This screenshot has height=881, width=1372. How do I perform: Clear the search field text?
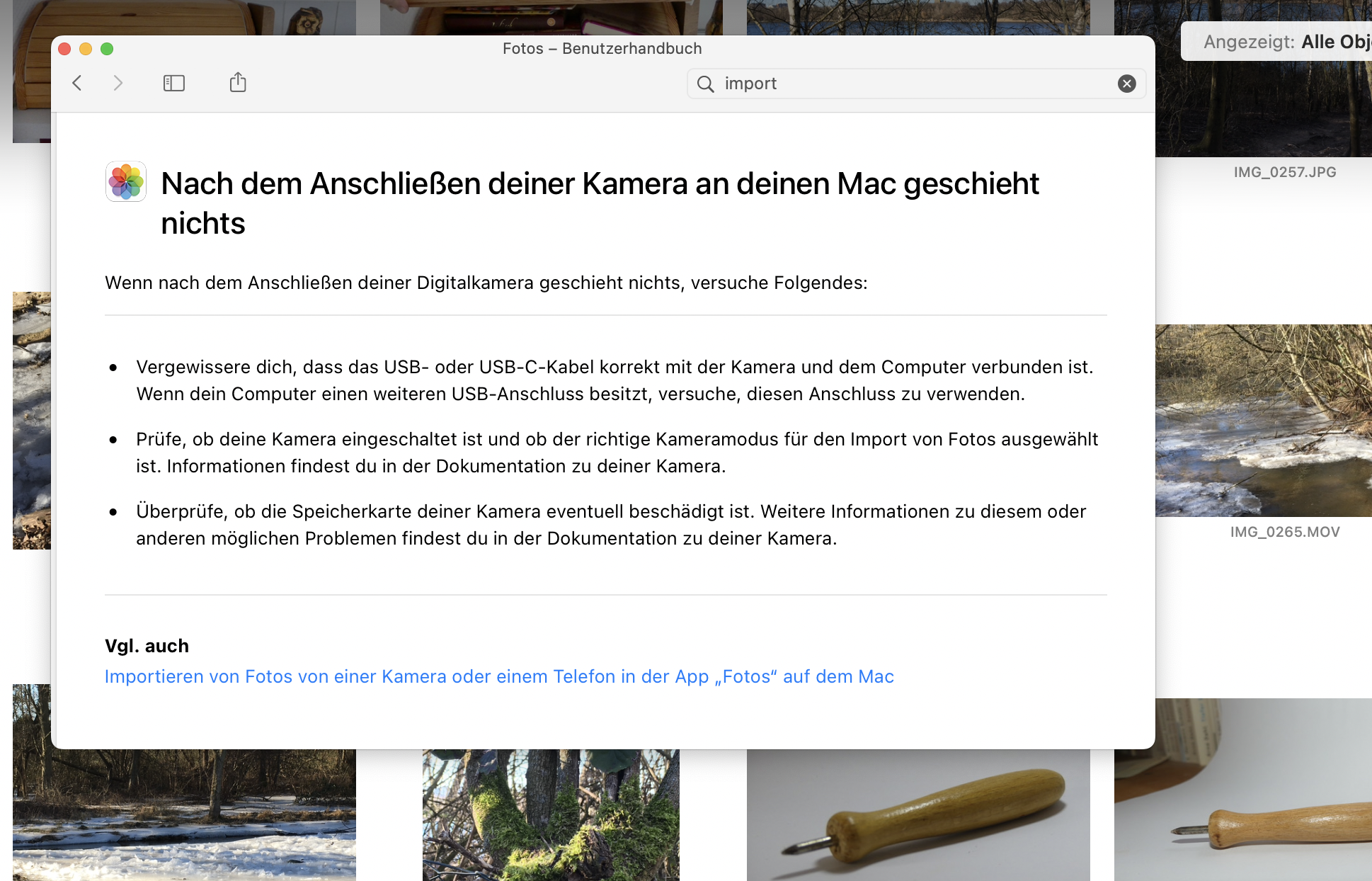tap(1126, 84)
